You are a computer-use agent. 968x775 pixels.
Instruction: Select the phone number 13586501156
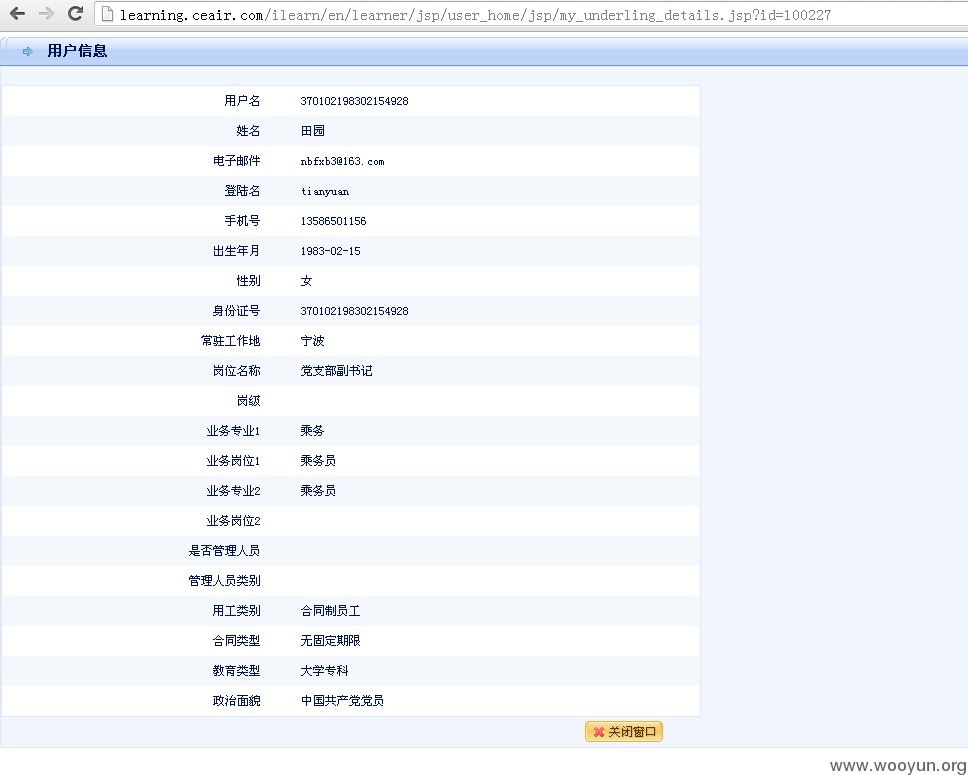[333, 221]
